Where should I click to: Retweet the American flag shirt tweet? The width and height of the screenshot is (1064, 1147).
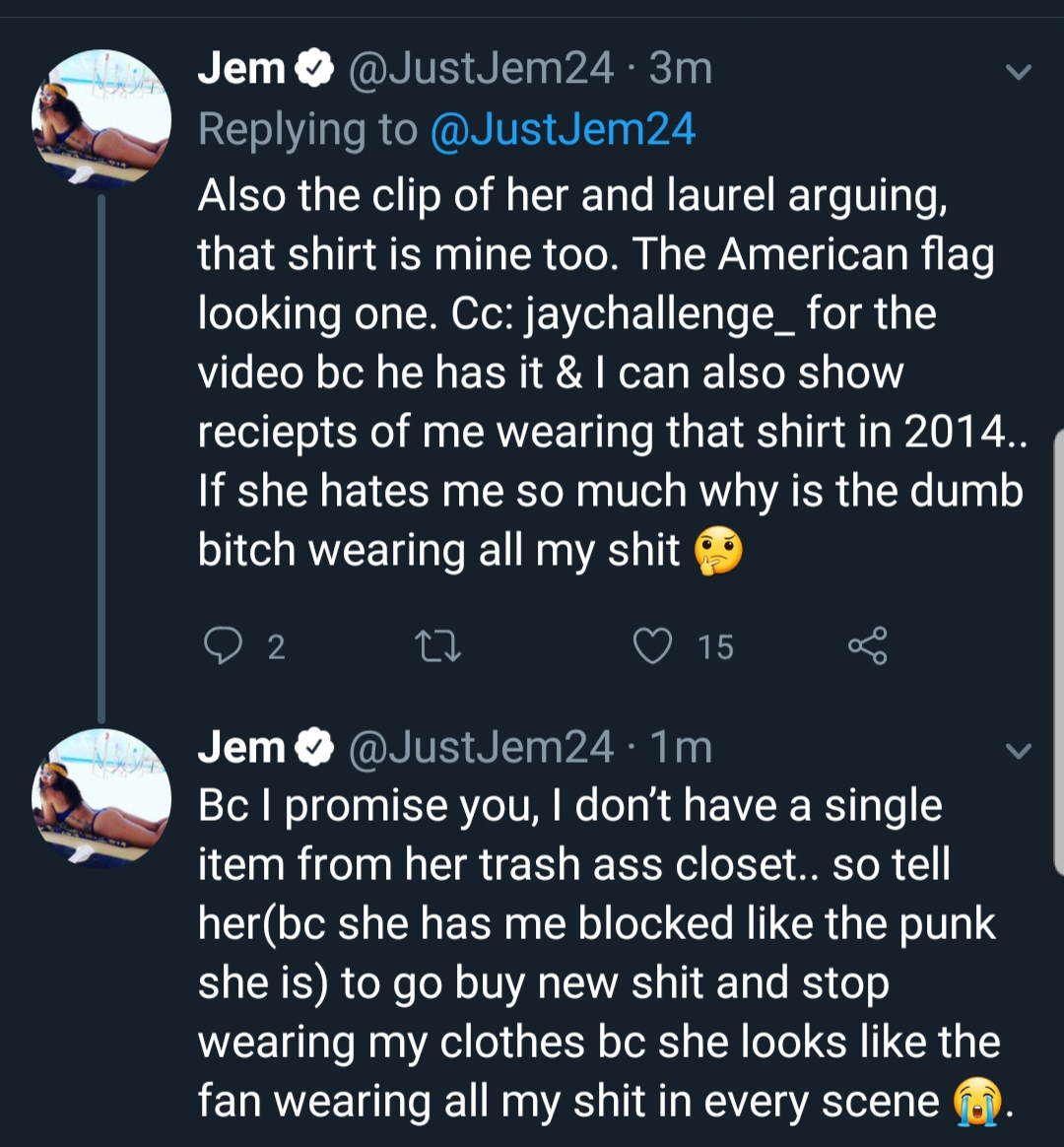(x=437, y=647)
